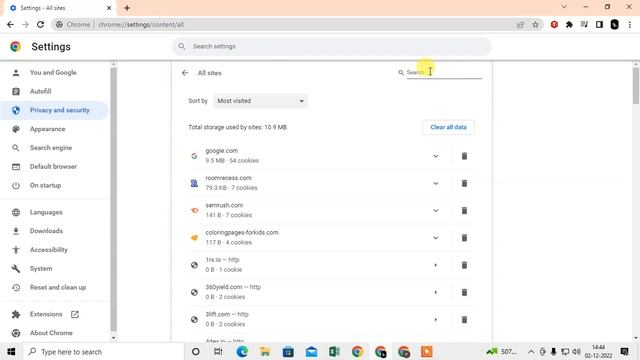Click Type here to search box
Screen dimensions: 640x360
pyautogui.click(x=103, y=351)
